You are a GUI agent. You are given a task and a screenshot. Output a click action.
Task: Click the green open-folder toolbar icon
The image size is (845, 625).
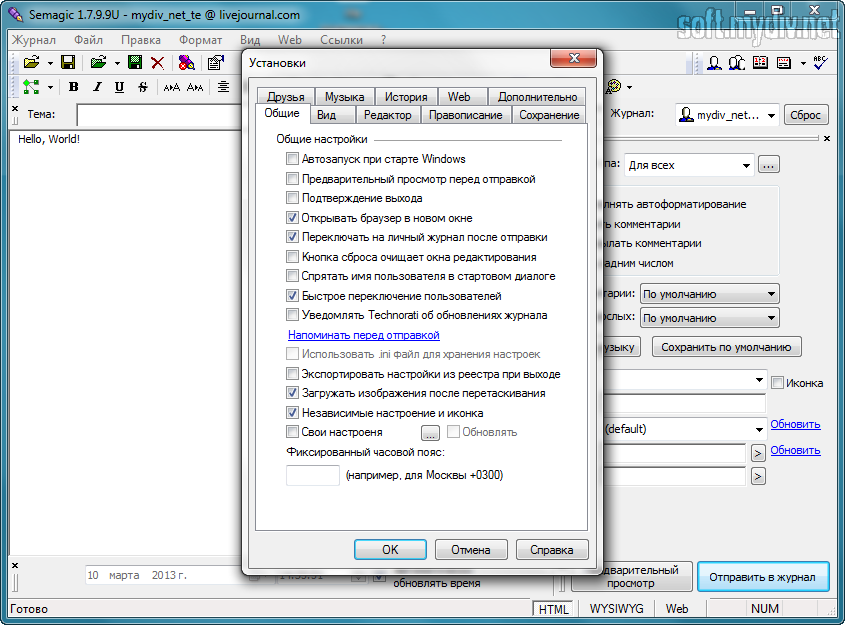click(99, 62)
